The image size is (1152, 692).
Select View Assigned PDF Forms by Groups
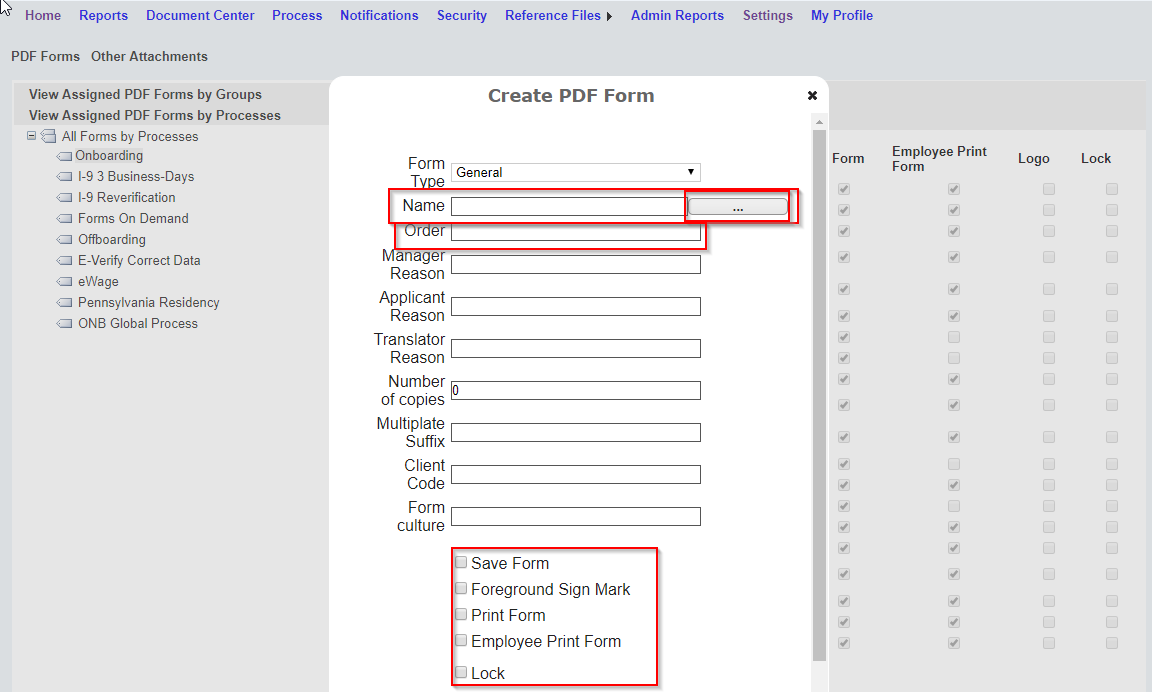[145, 94]
